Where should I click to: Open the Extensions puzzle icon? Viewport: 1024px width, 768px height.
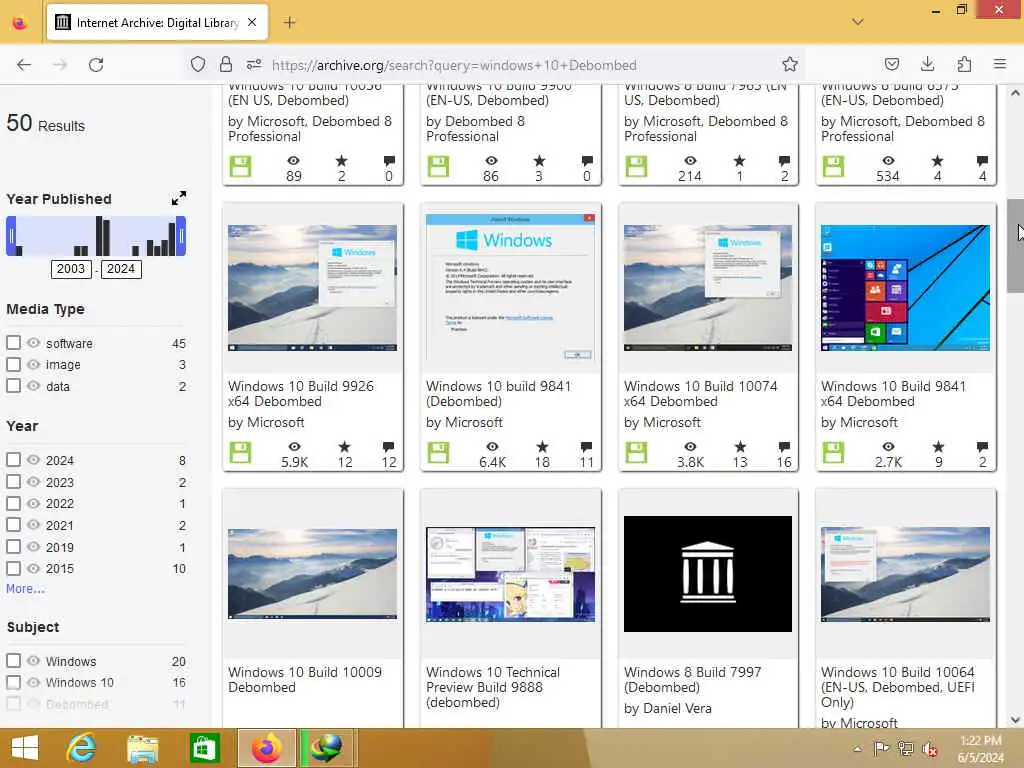click(964, 64)
